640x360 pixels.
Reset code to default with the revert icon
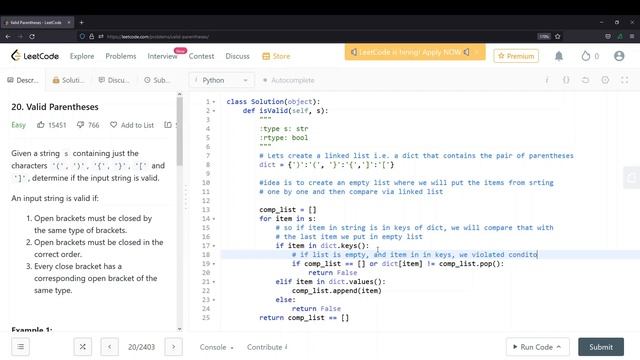585,80
